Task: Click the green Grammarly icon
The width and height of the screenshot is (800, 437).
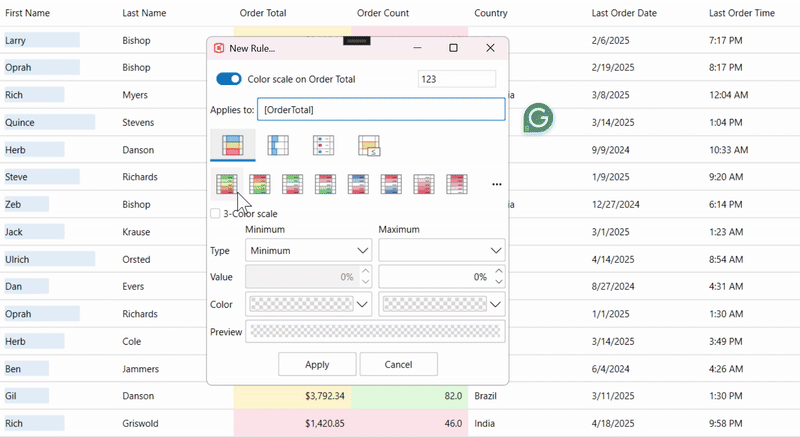Action: (538, 118)
